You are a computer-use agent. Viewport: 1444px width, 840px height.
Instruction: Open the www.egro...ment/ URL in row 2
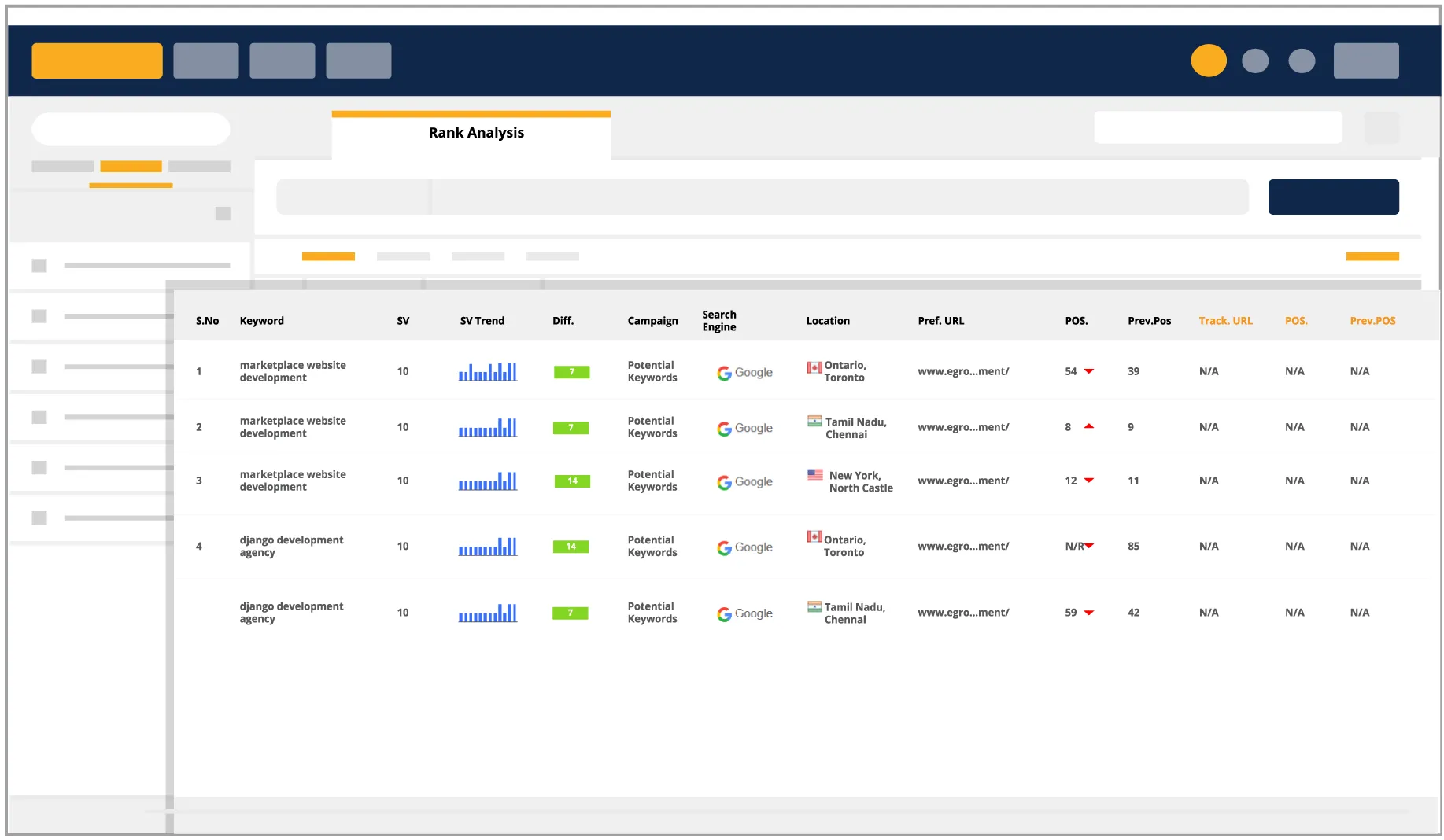962,427
